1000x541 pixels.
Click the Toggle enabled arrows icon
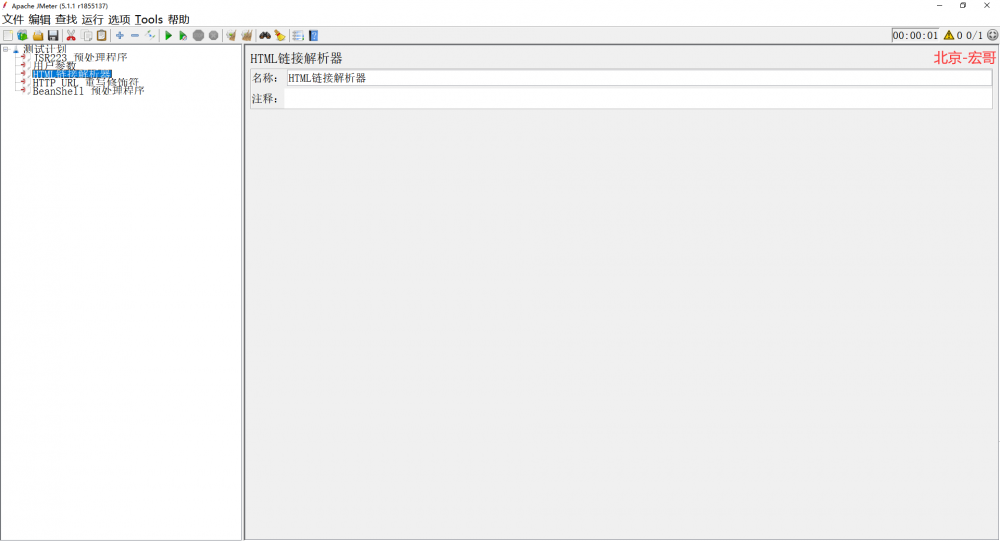(151, 36)
